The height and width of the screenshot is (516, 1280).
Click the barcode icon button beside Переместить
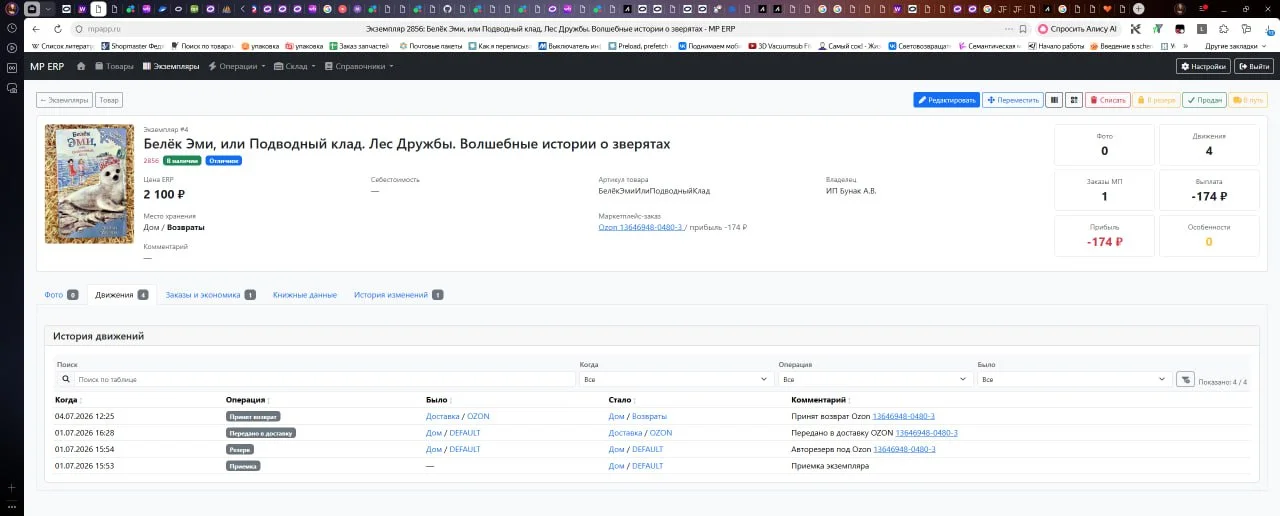pyautogui.click(x=1053, y=100)
